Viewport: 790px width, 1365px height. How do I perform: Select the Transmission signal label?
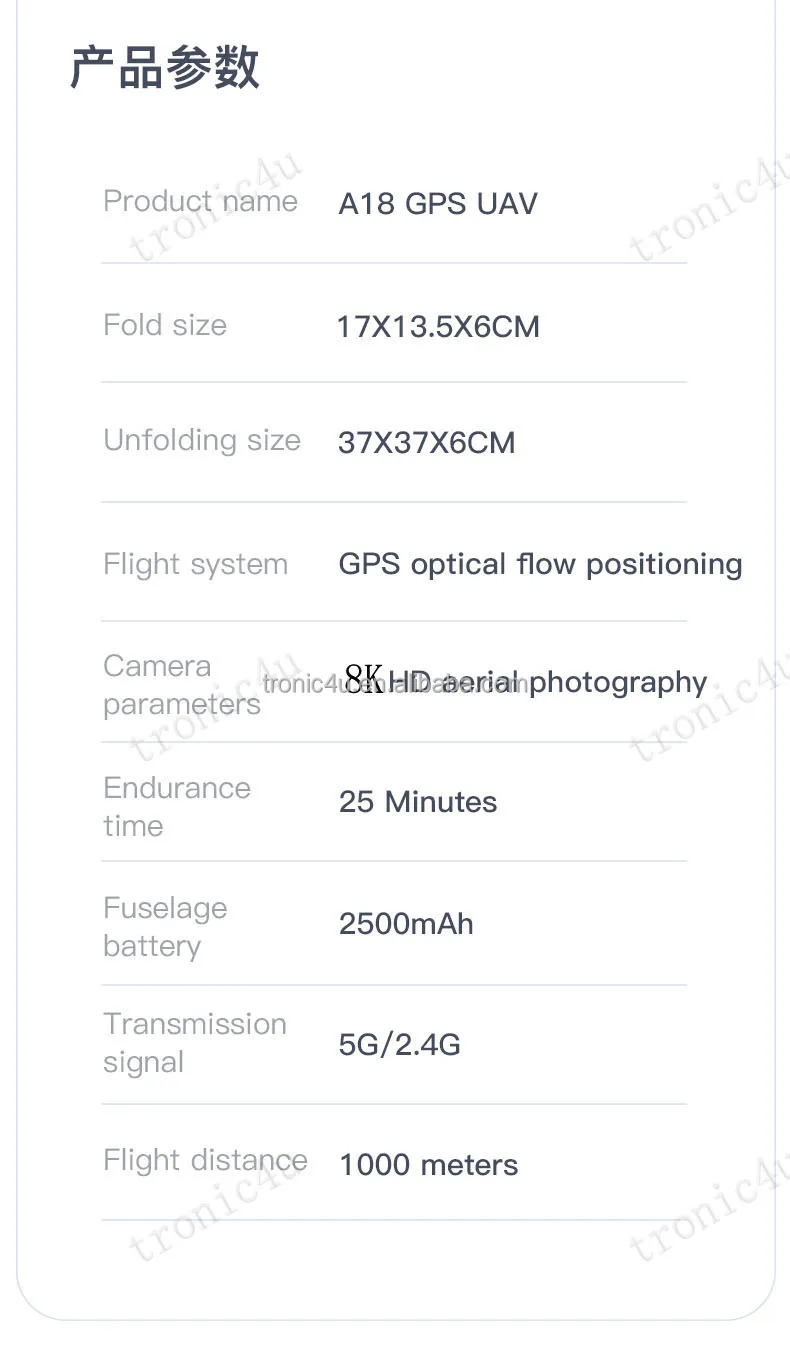194,1043
